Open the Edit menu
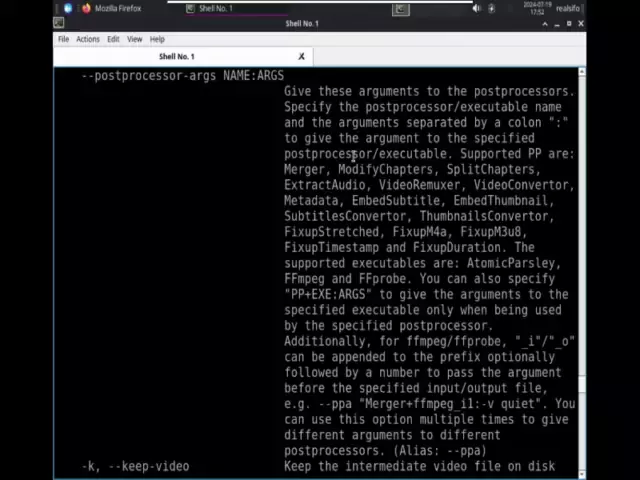This screenshot has height=480, width=640. pyautogui.click(x=113, y=39)
